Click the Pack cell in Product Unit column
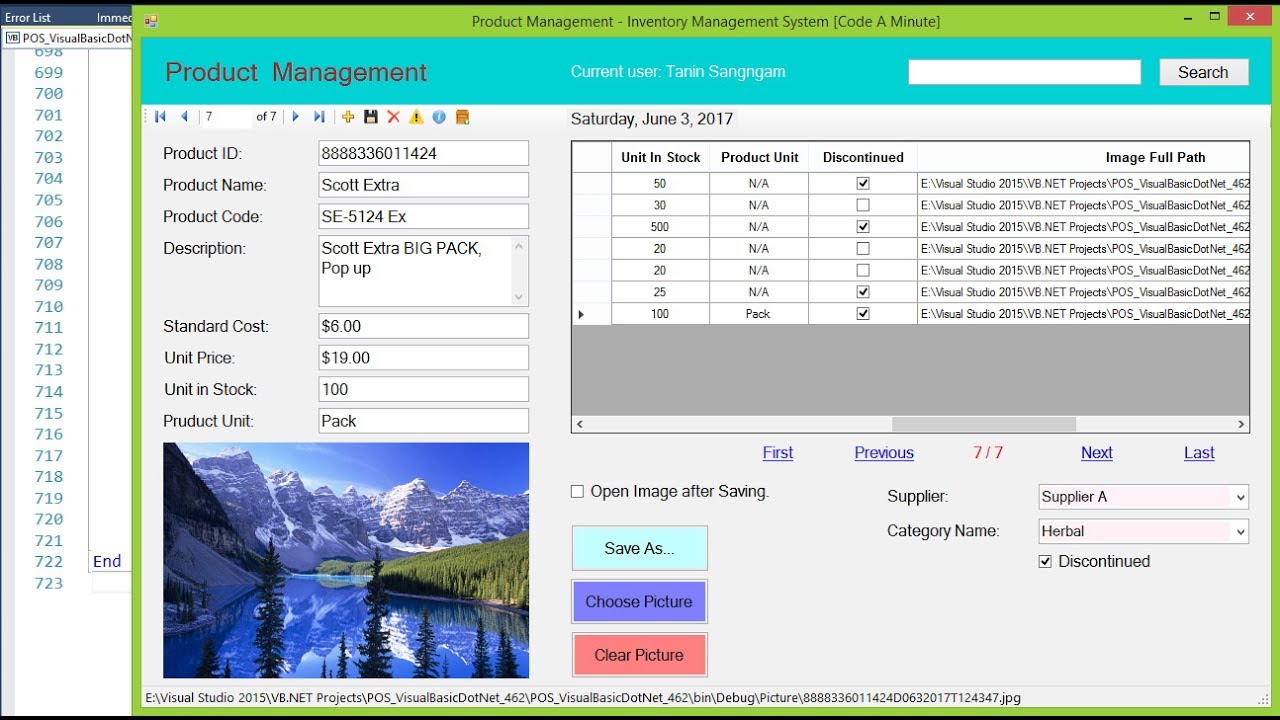Screen dimensions: 1280x720 click(759, 314)
